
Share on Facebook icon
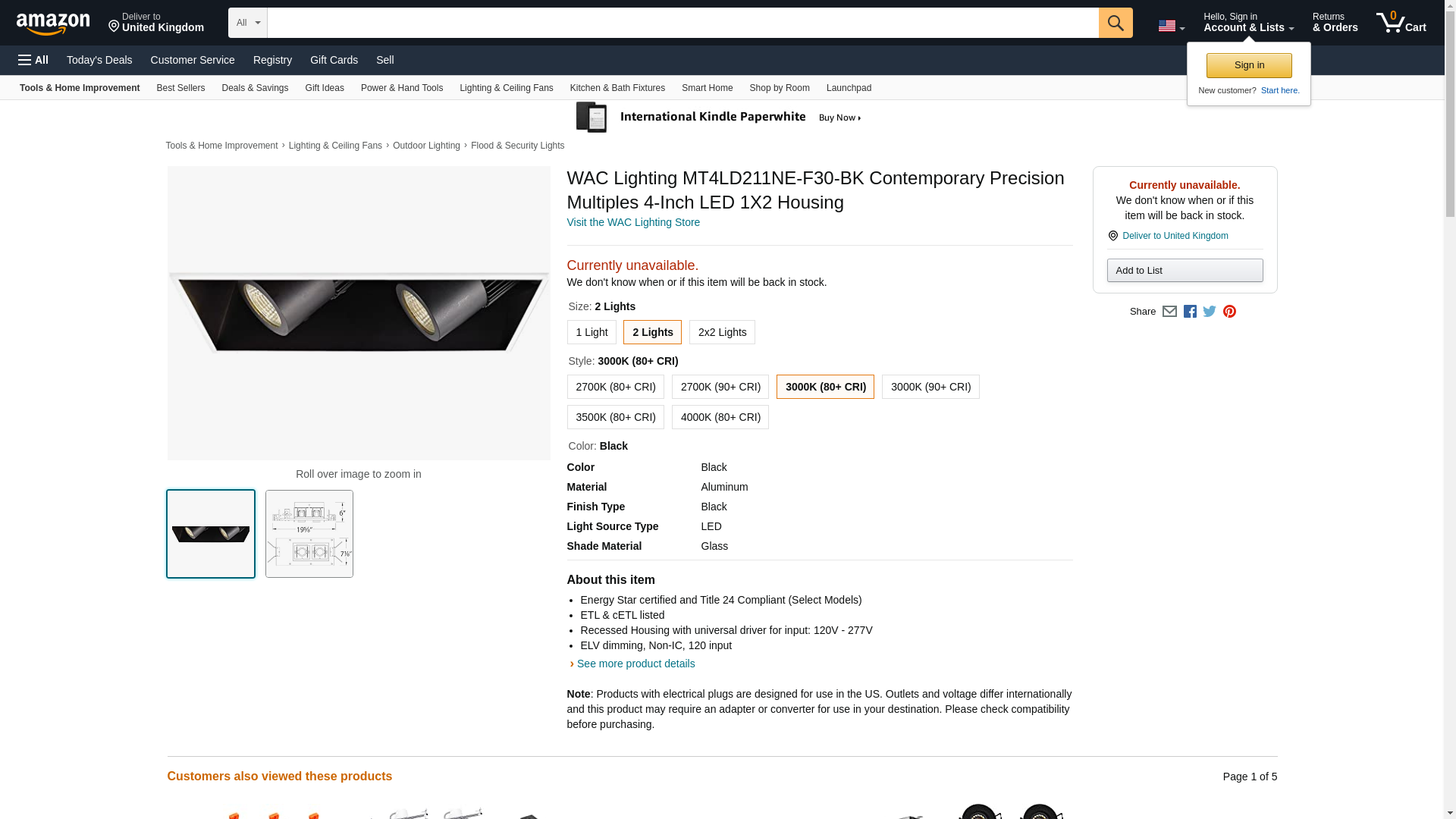point(1190,312)
